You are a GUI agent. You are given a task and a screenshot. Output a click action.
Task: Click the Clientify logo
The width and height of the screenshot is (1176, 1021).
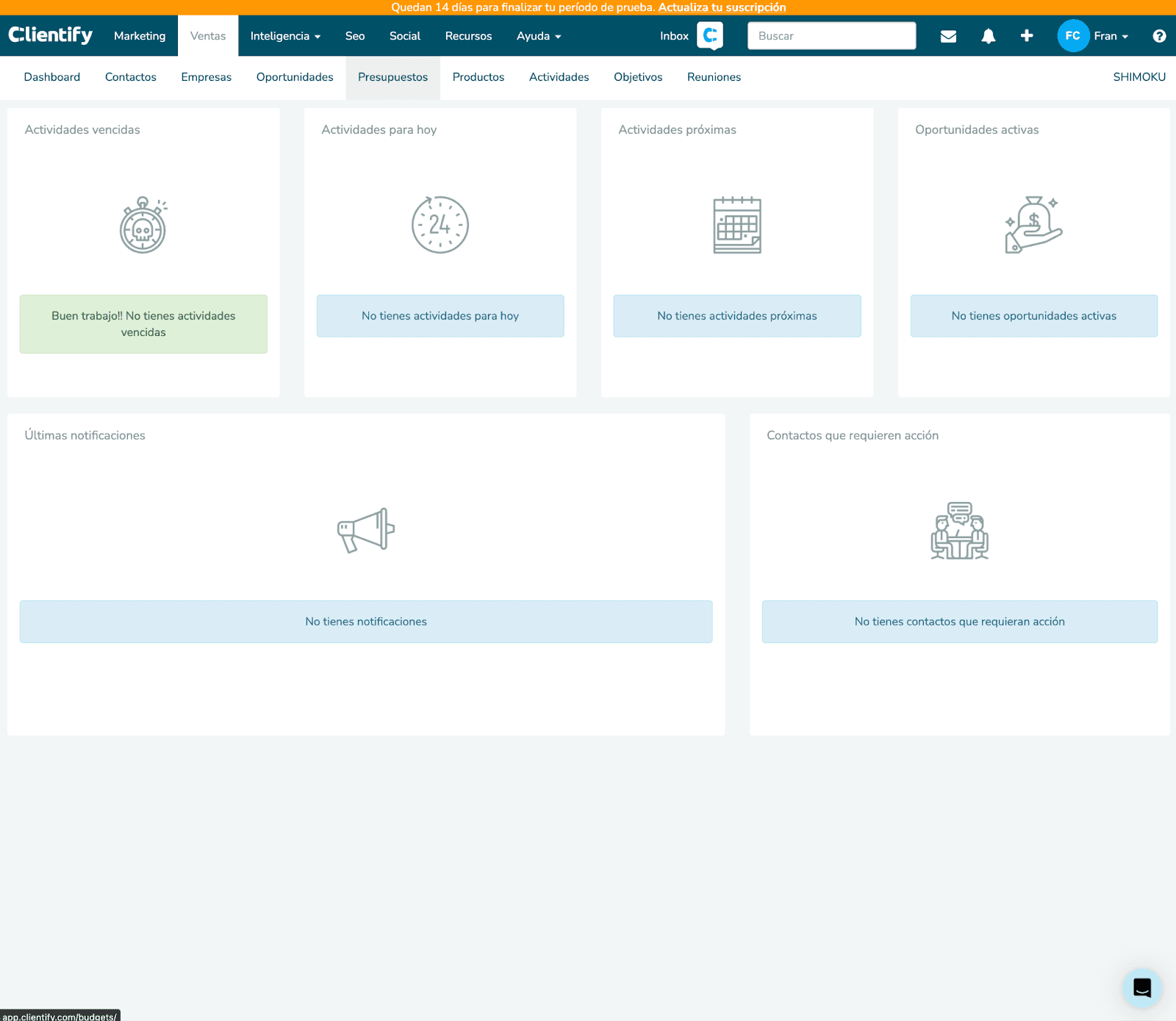pos(51,35)
